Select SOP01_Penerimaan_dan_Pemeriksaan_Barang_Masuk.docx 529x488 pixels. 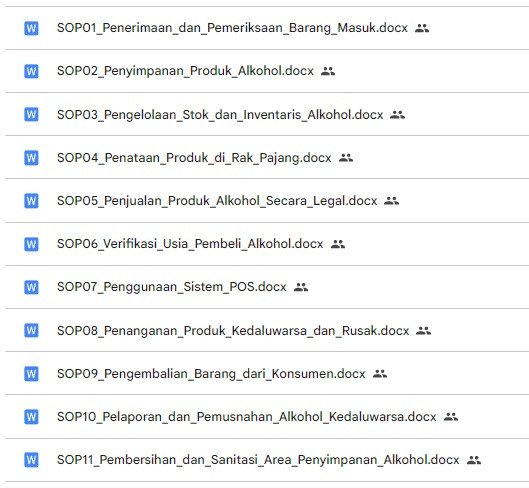[x=232, y=28]
